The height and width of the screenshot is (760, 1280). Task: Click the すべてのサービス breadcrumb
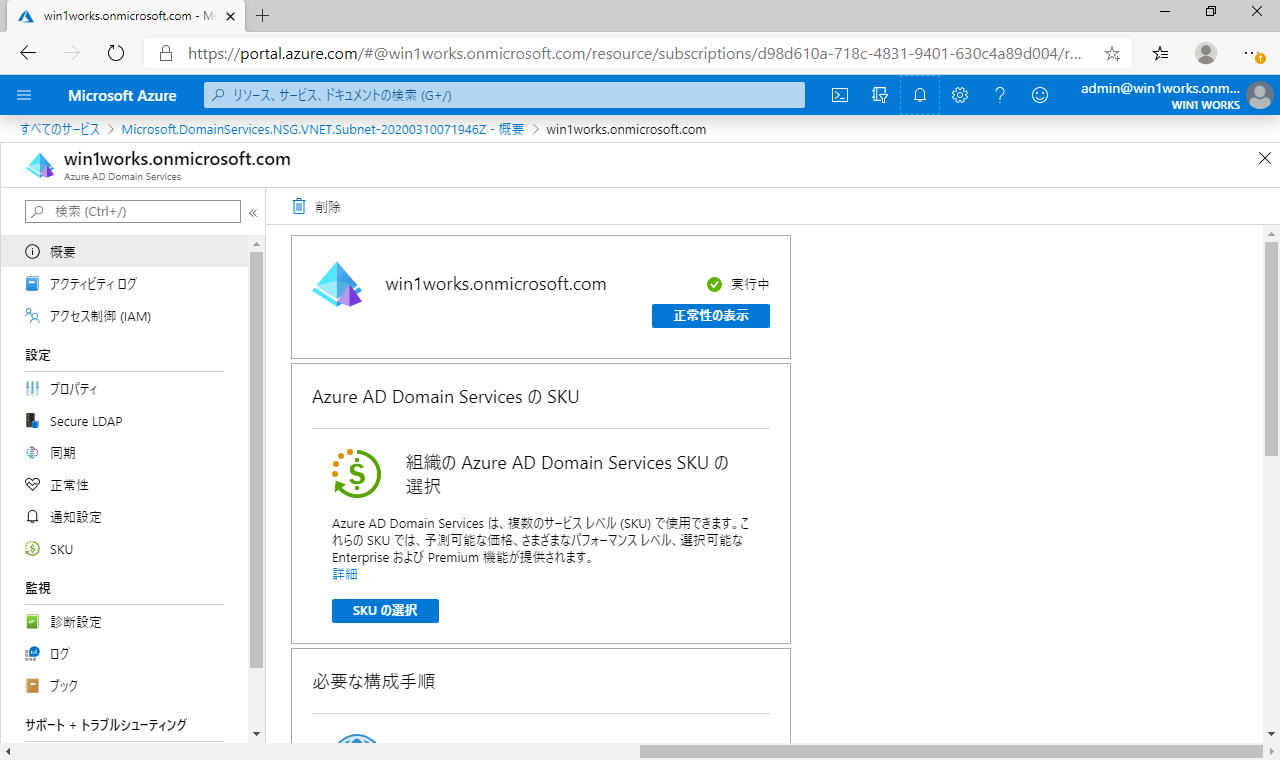click(60, 129)
